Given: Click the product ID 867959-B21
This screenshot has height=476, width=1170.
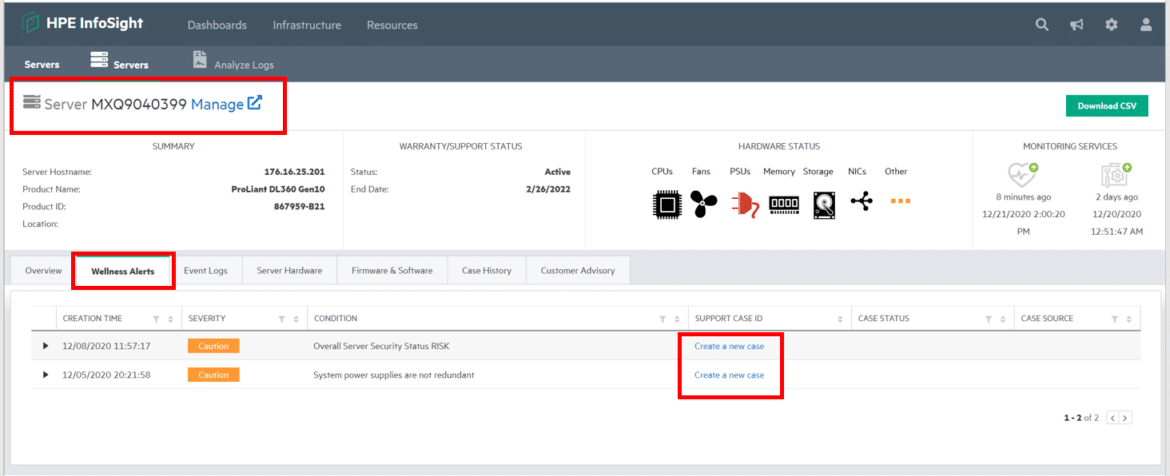Looking at the screenshot, I should click(299, 206).
